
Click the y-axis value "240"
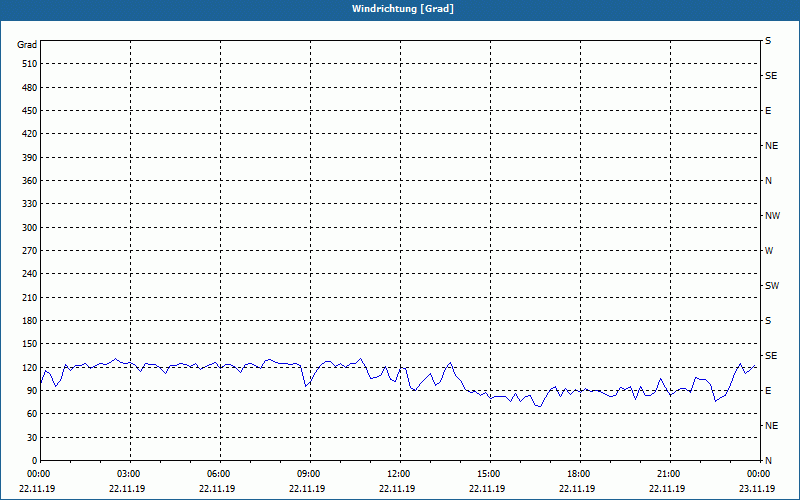(30, 274)
